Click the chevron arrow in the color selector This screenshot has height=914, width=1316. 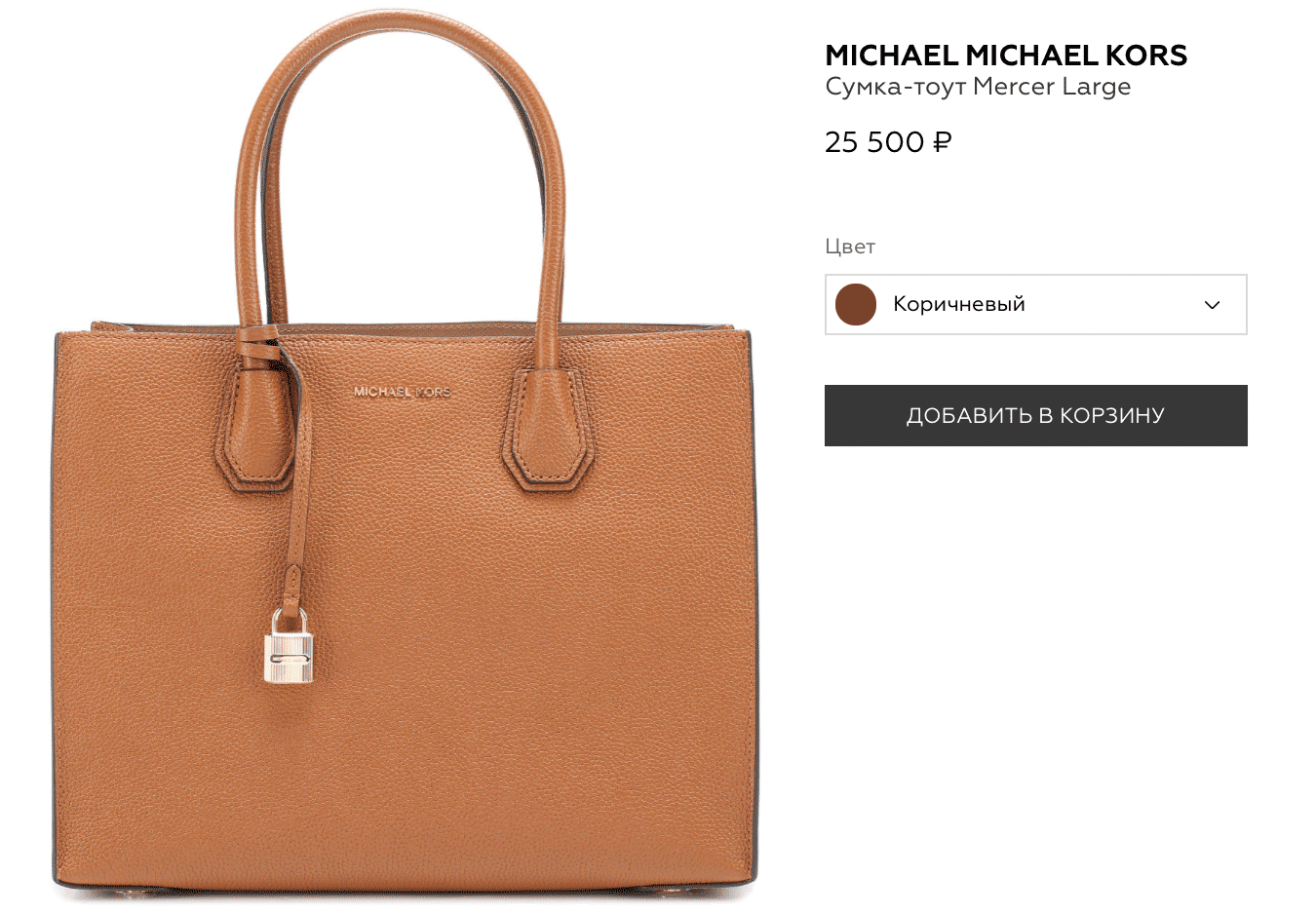[x=1212, y=305]
